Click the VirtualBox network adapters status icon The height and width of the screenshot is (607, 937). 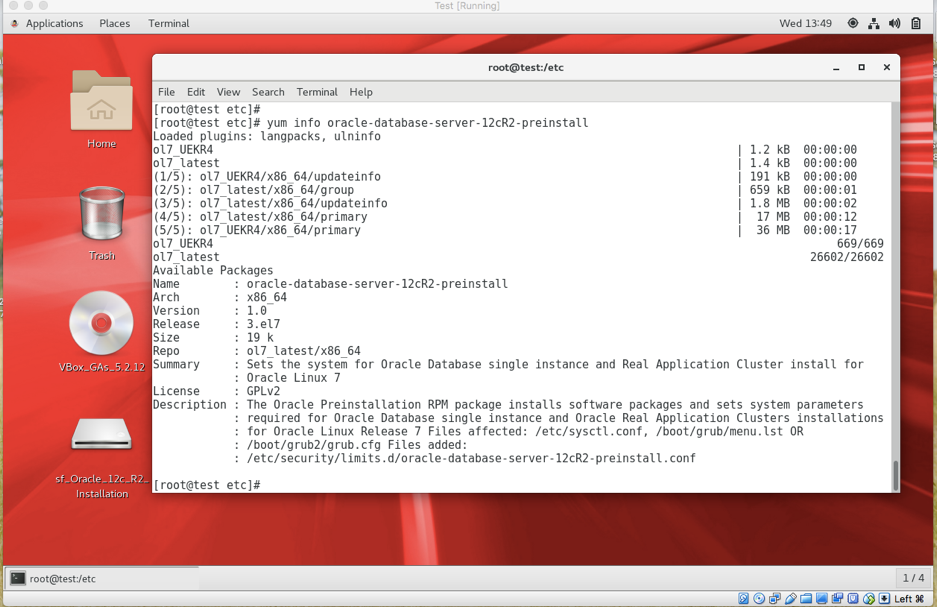pyautogui.click(x=775, y=598)
